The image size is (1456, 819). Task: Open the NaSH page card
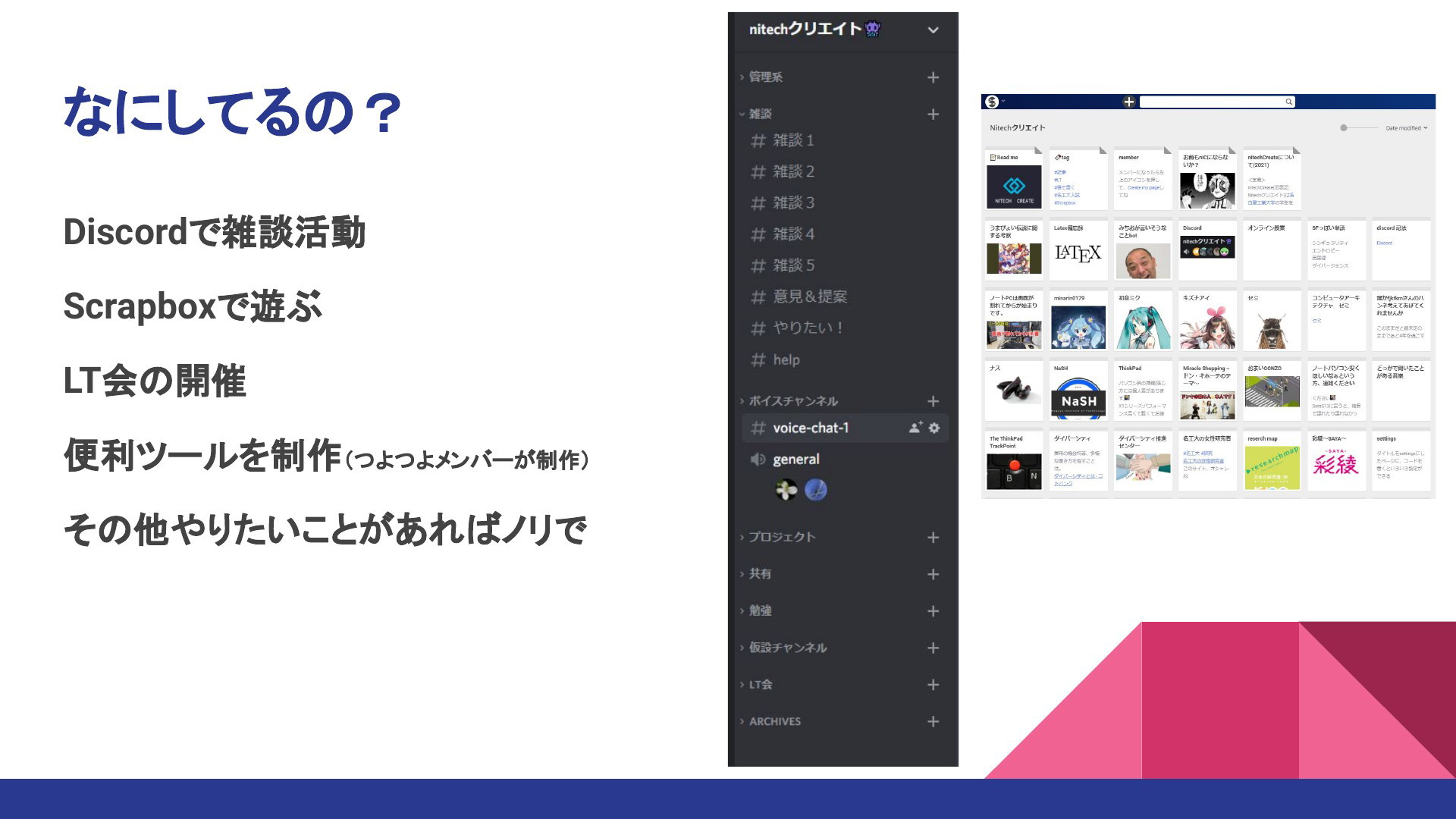(1078, 391)
